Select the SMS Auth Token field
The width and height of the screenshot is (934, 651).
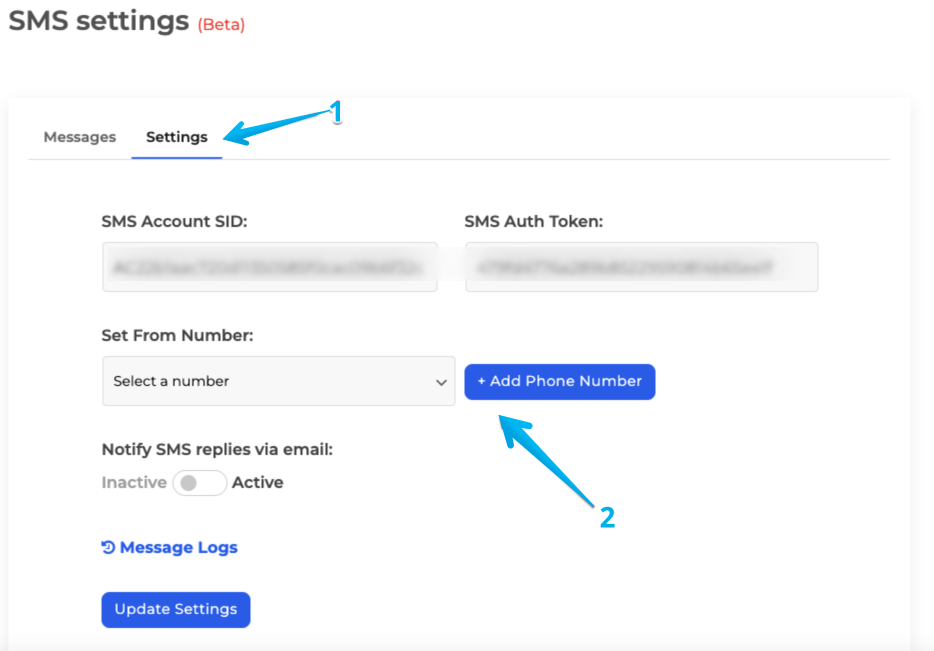click(641, 267)
